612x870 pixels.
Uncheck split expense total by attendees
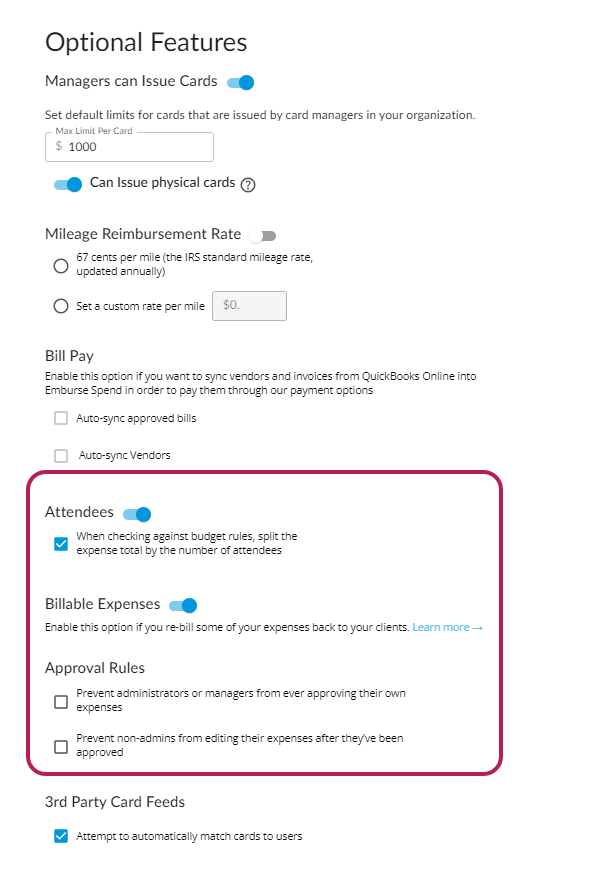click(61, 544)
